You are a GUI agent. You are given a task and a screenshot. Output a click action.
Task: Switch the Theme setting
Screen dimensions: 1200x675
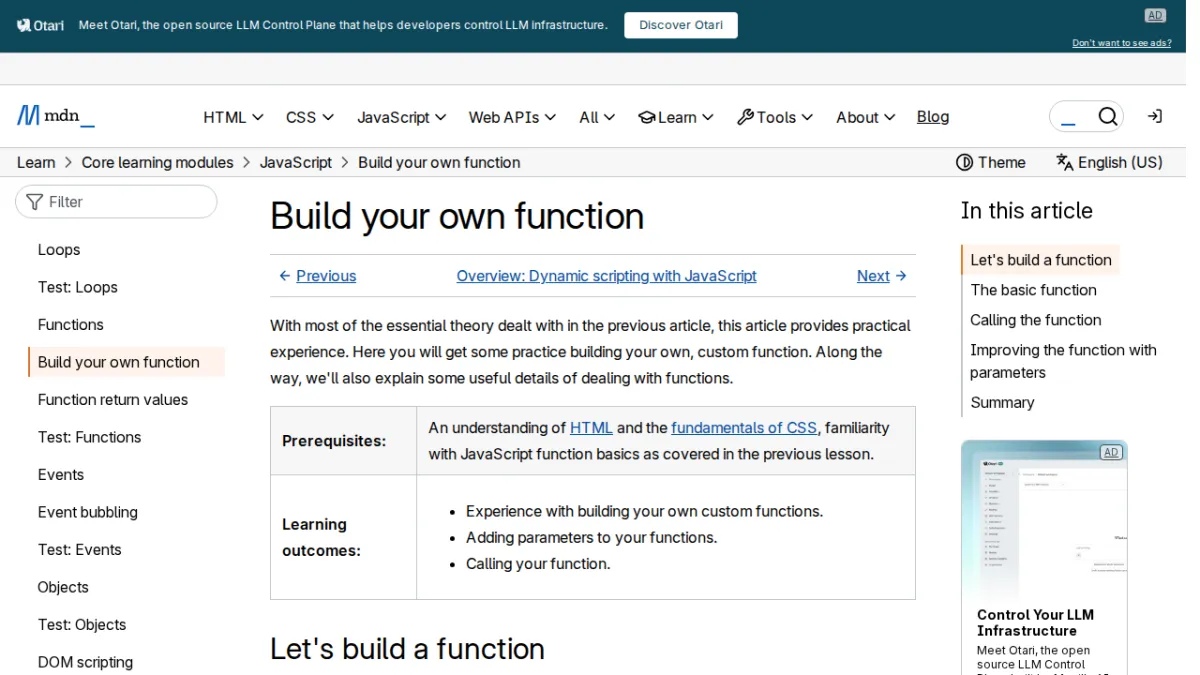coord(991,162)
